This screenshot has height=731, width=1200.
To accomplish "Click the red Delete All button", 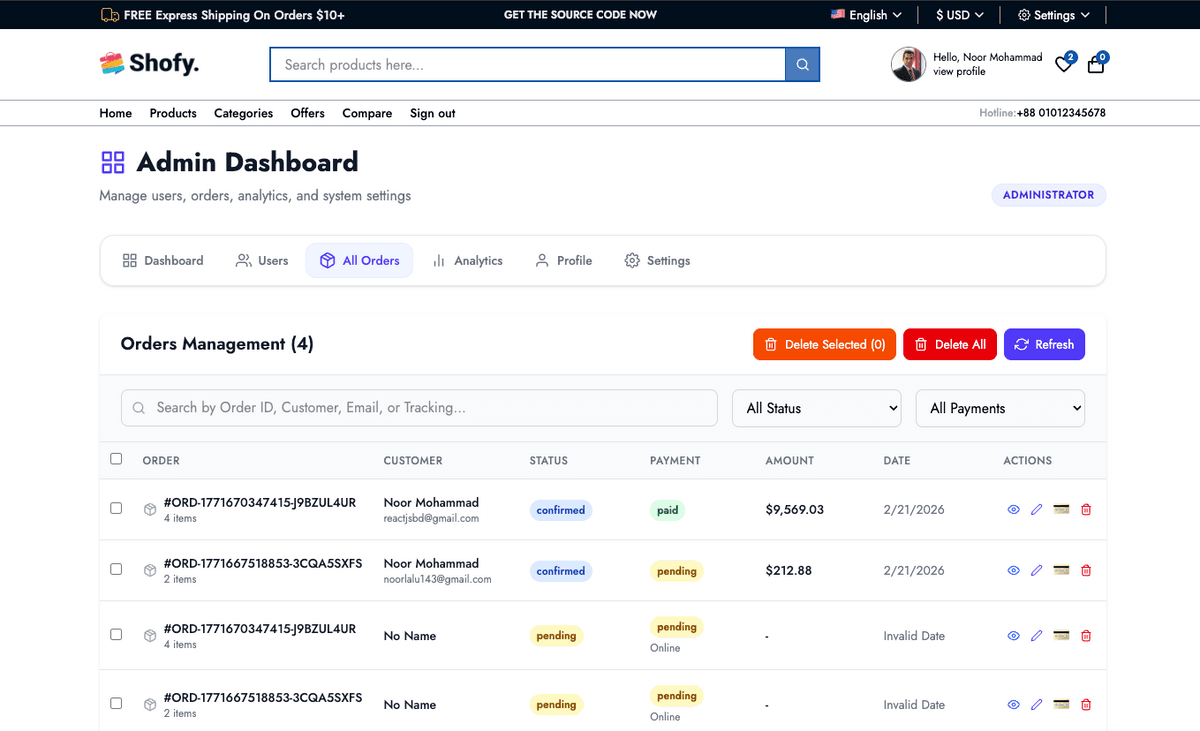I will point(950,345).
